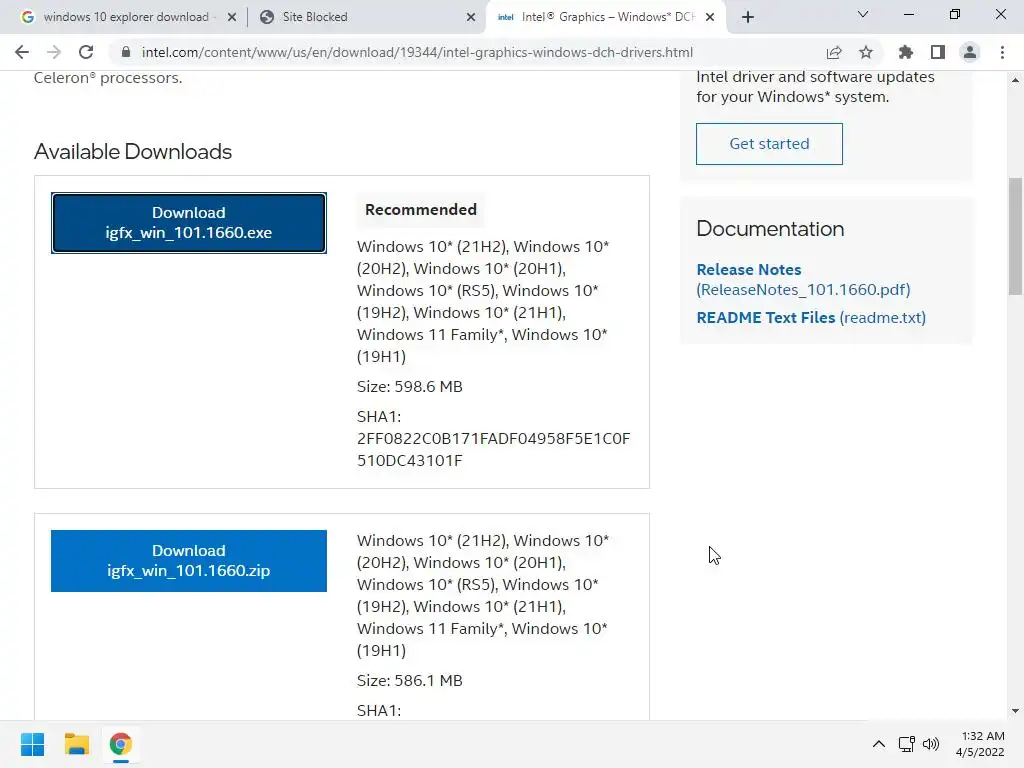Screen dimensions: 1024x768
Task: Click the Chrome taskbar icon
Action: click(121, 744)
